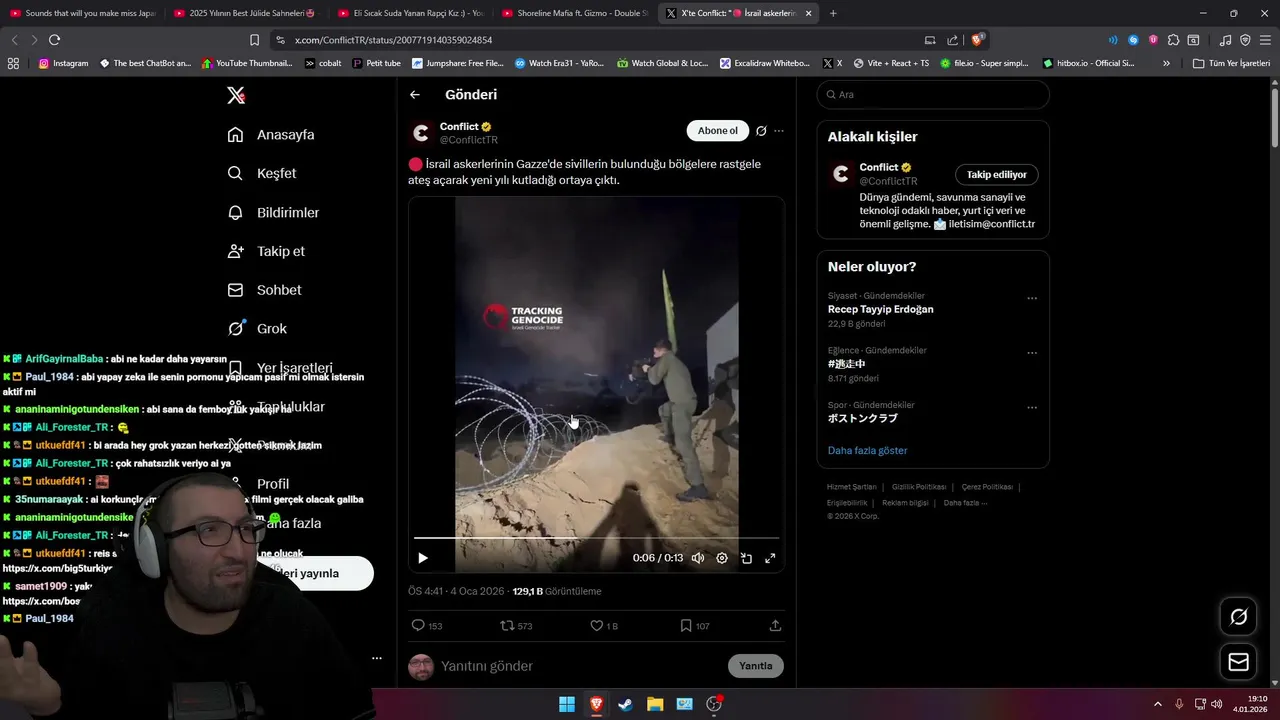Open the floating messages envelope button

click(x=1238, y=662)
